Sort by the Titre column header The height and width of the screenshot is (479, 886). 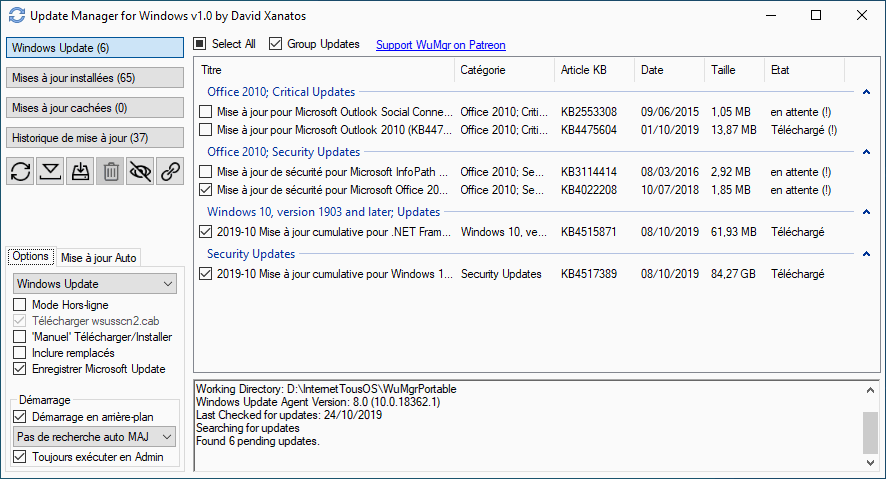click(x=325, y=70)
